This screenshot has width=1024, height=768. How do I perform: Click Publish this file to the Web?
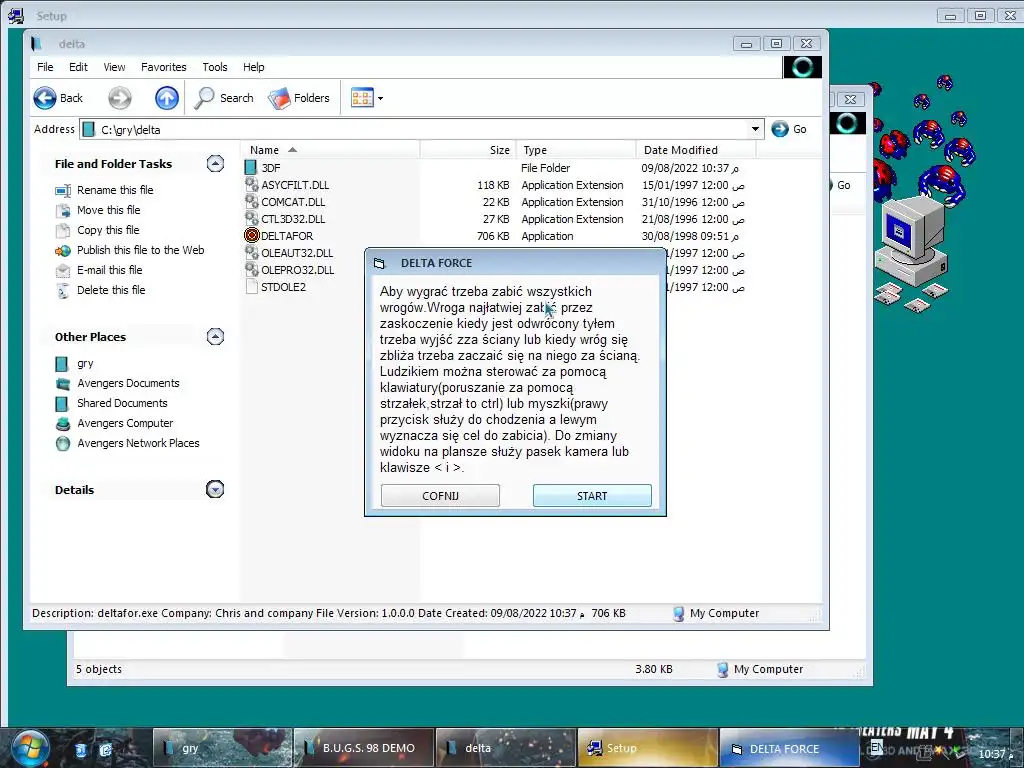[x=140, y=250]
